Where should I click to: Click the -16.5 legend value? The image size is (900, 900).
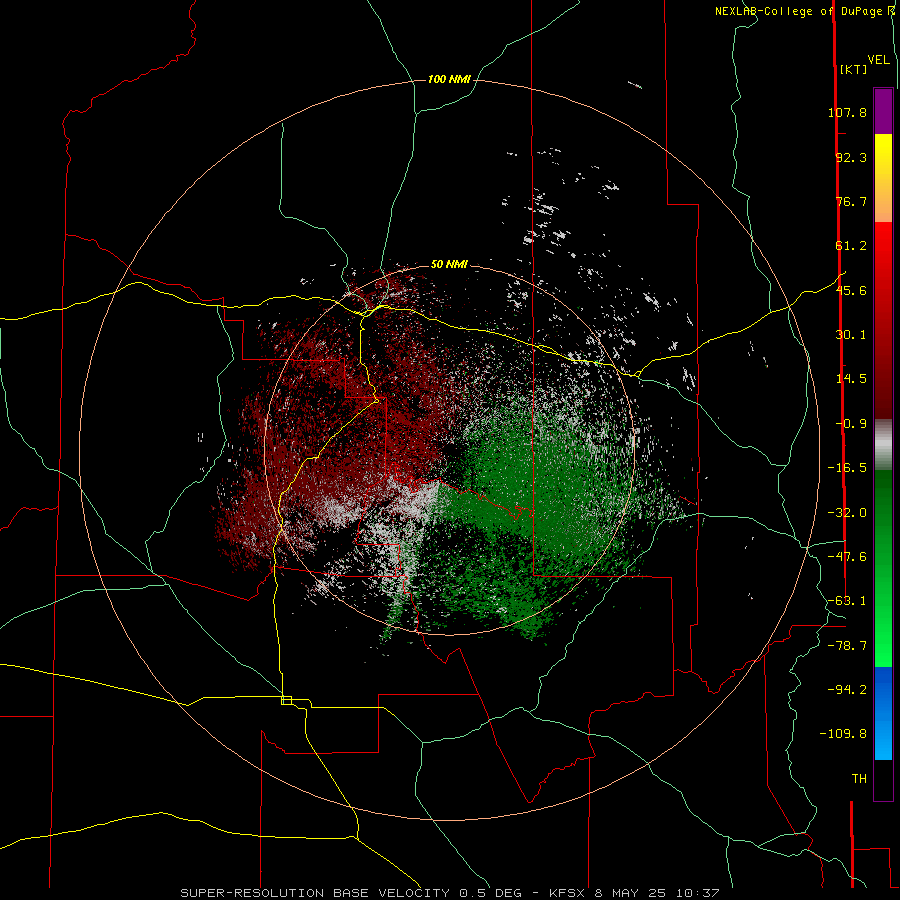(847, 468)
